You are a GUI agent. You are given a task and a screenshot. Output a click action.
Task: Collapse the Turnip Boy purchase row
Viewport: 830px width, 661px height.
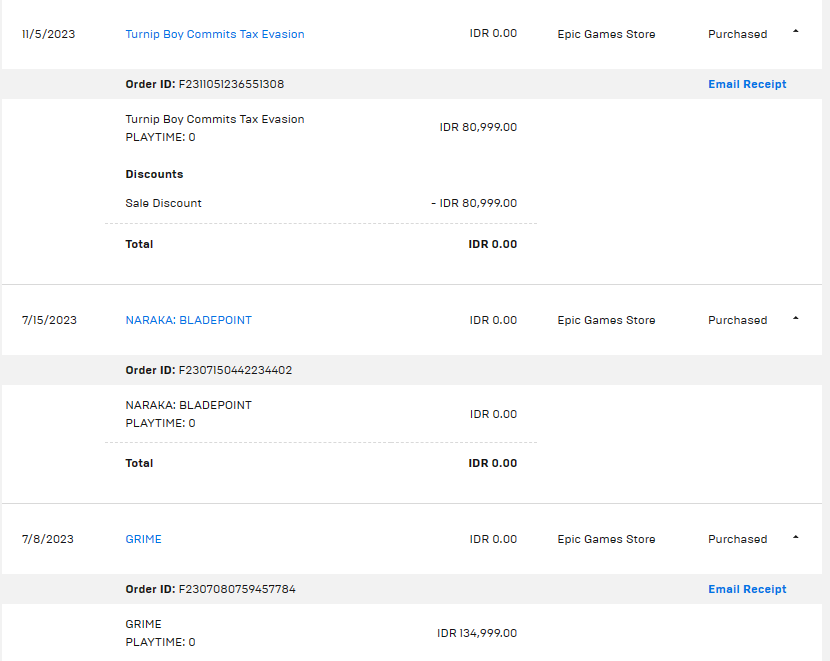tap(795, 32)
